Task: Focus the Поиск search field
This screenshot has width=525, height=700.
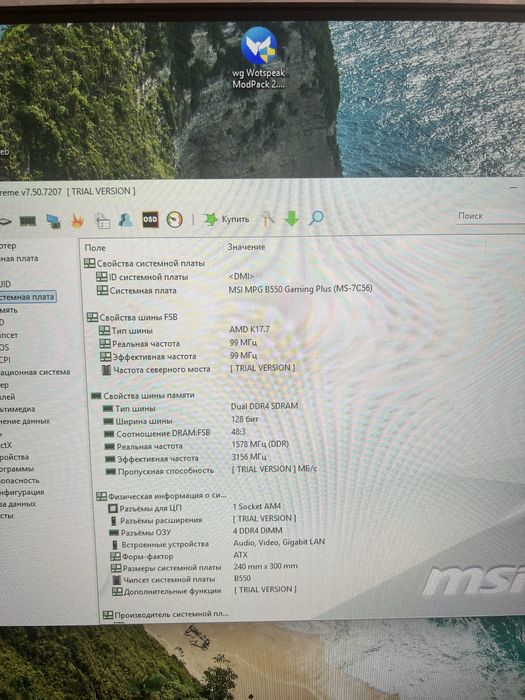Action: pos(490,216)
